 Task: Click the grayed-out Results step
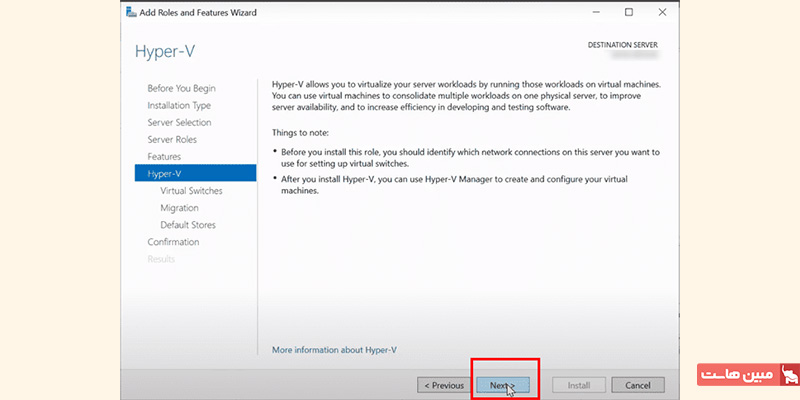coord(161,259)
